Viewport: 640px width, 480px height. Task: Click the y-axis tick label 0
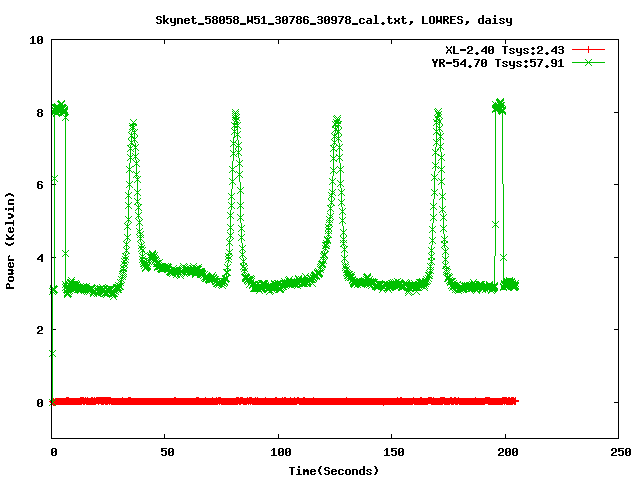coord(40,403)
